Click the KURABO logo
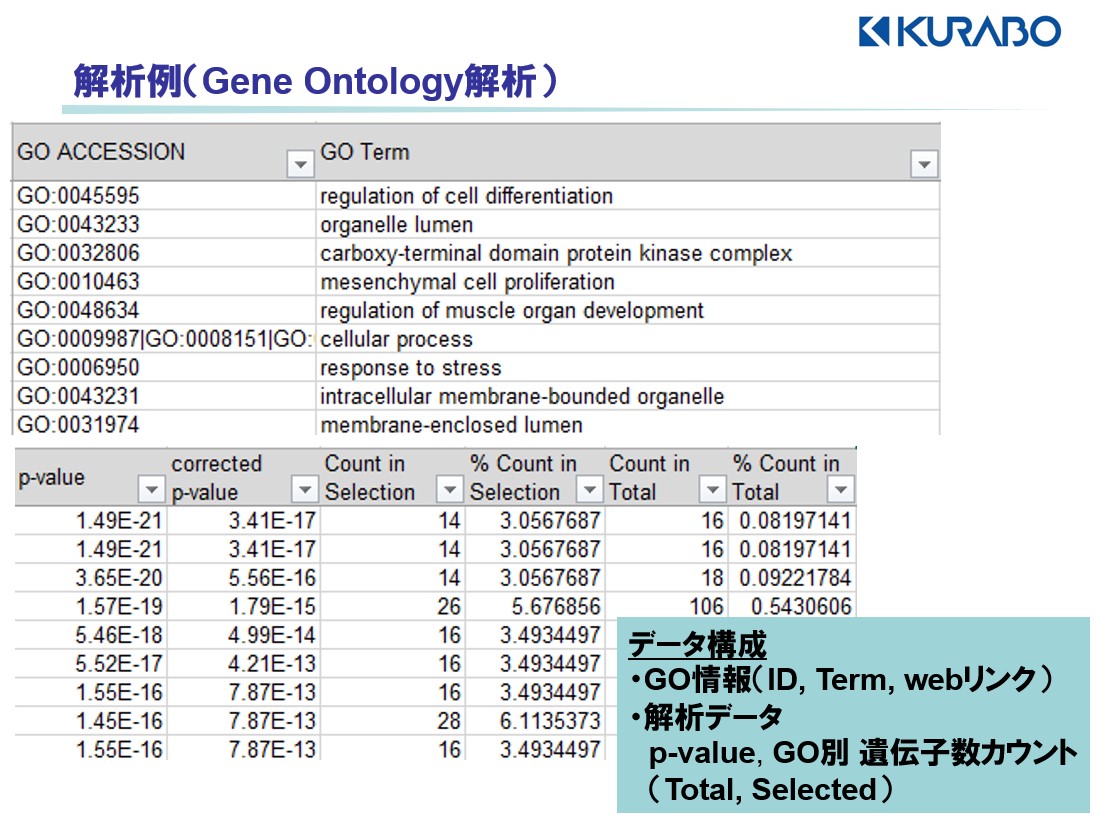The width and height of the screenshot is (1096, 819). (x=958, y=31)
